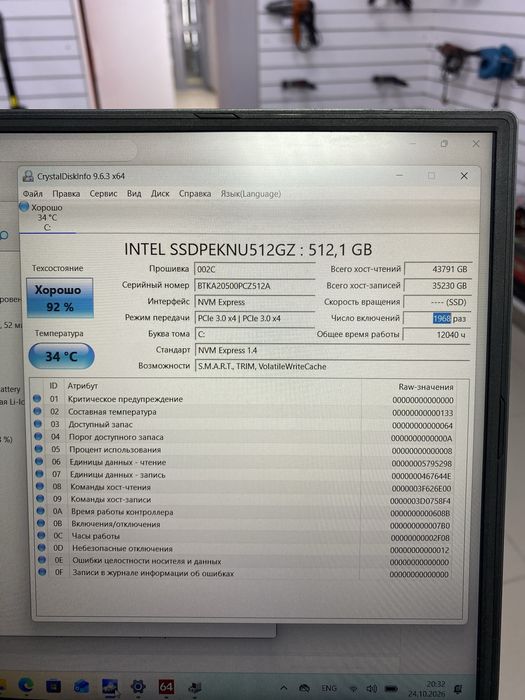Click the Буква тома field showing C:

coord(254,334)
